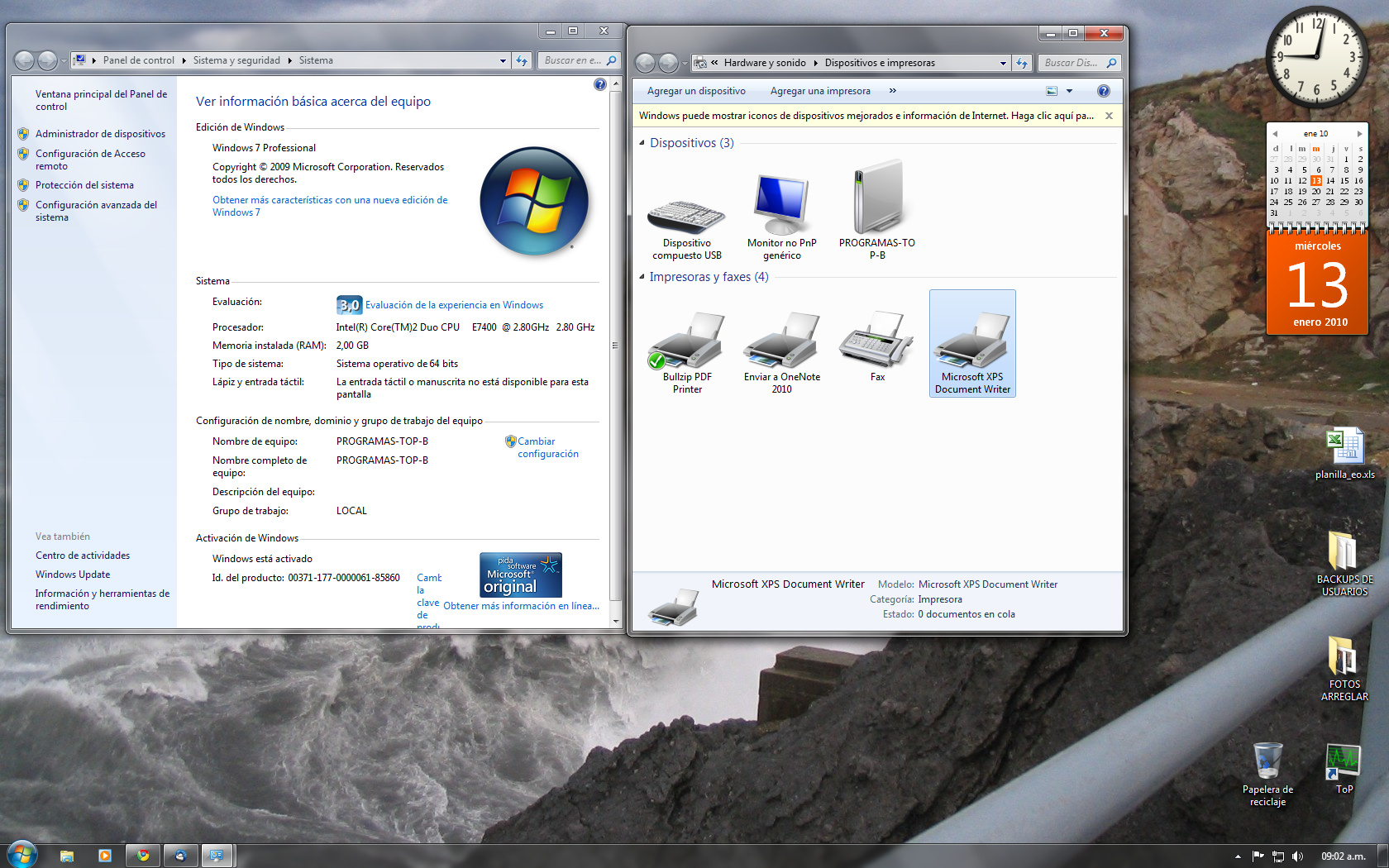The image size is (1389, 868).
Task: Open Centro de actividades link
Action: tap(83, 556)
